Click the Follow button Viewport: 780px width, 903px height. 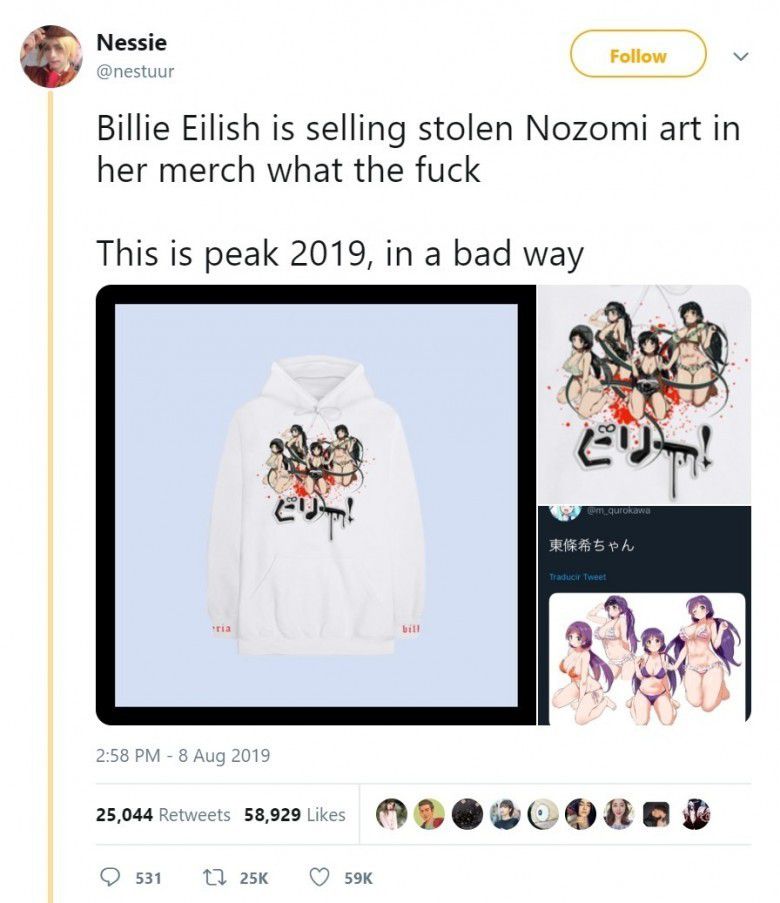(638, 54)
